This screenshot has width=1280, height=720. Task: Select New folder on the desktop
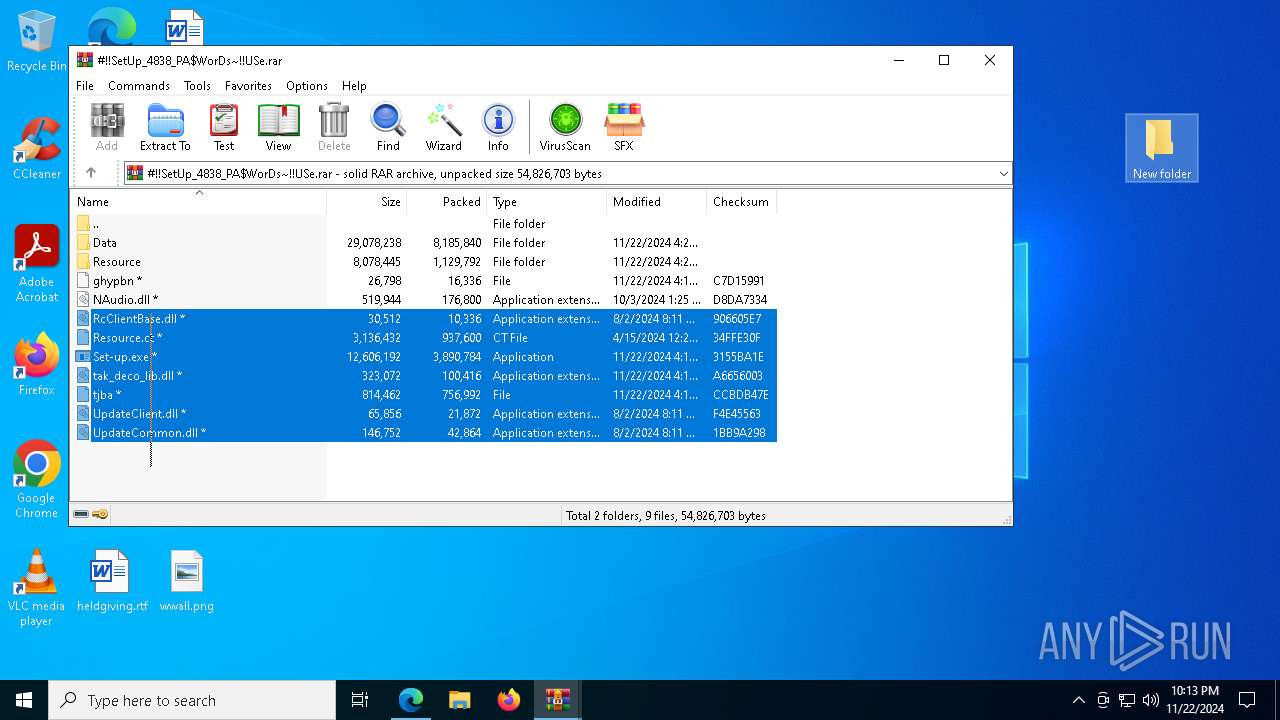pyautogui.click(x=1161, y=148)
